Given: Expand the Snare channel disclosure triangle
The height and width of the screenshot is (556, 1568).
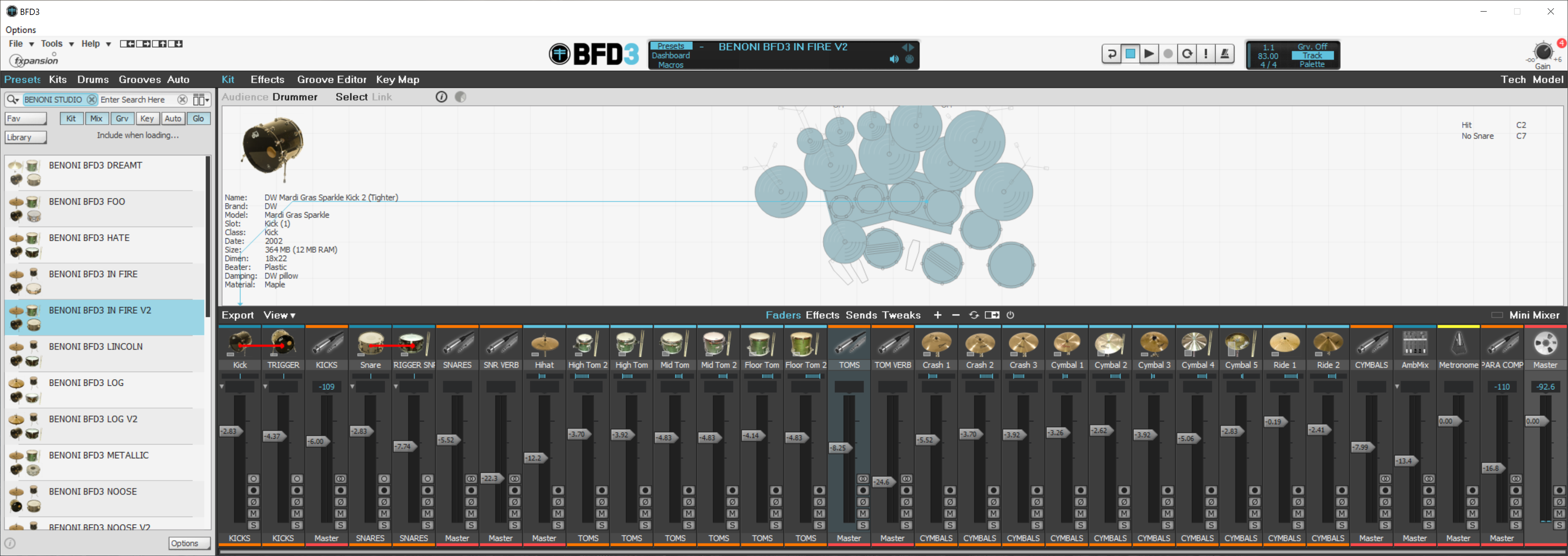Looking at the screenshot, I should coord(352,386).
